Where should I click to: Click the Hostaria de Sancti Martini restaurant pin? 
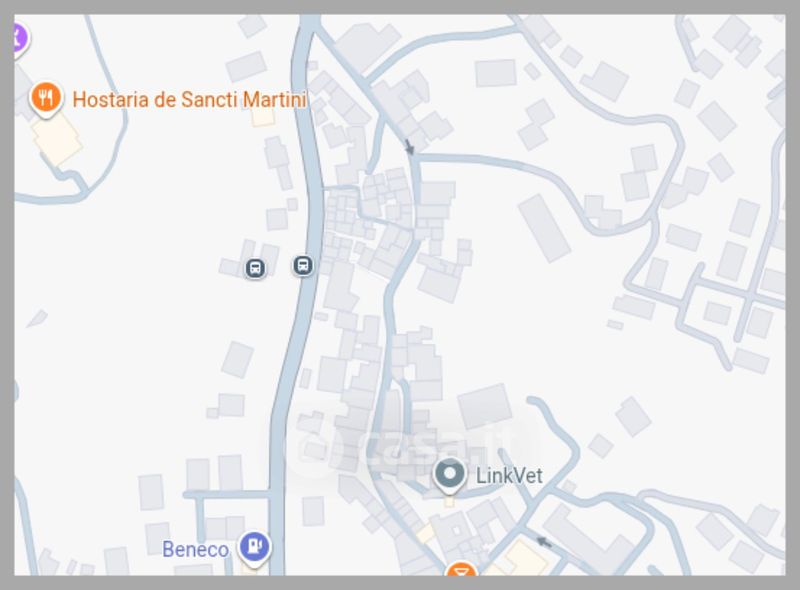pyautogui.click(x=46, y=99)
